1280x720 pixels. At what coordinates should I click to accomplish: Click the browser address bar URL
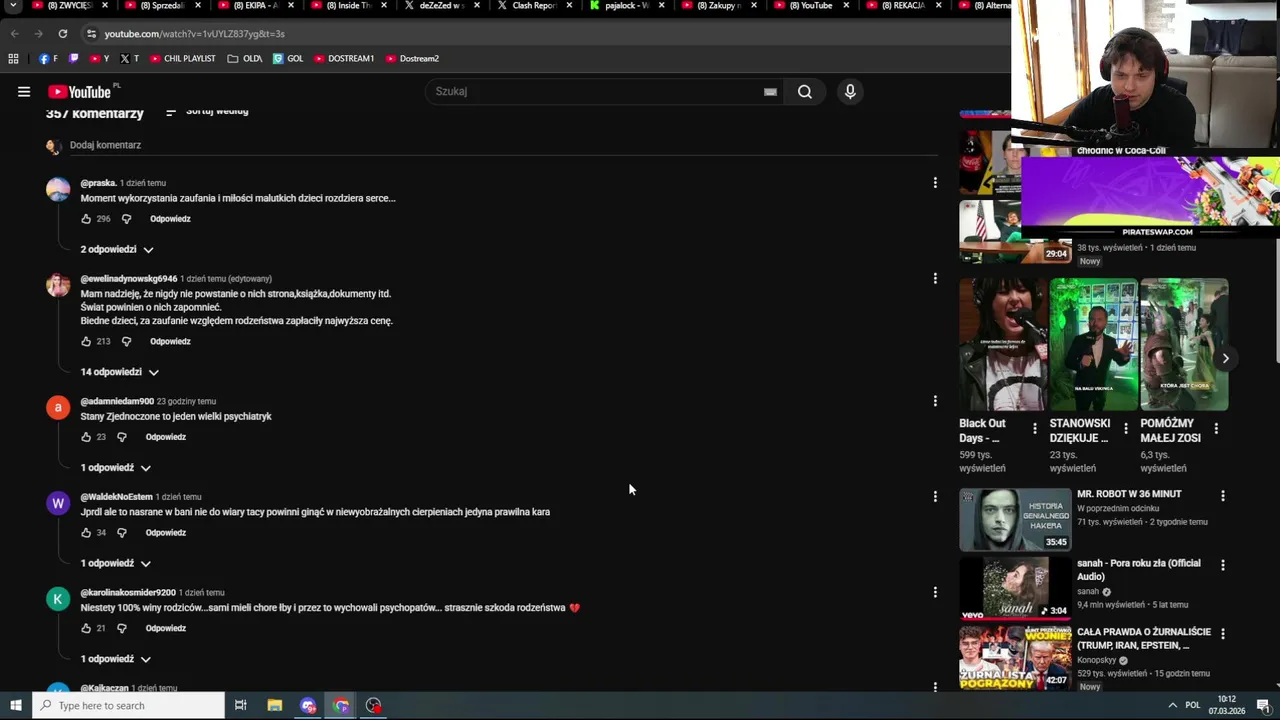pyautogui.click(x=194, y=34)
